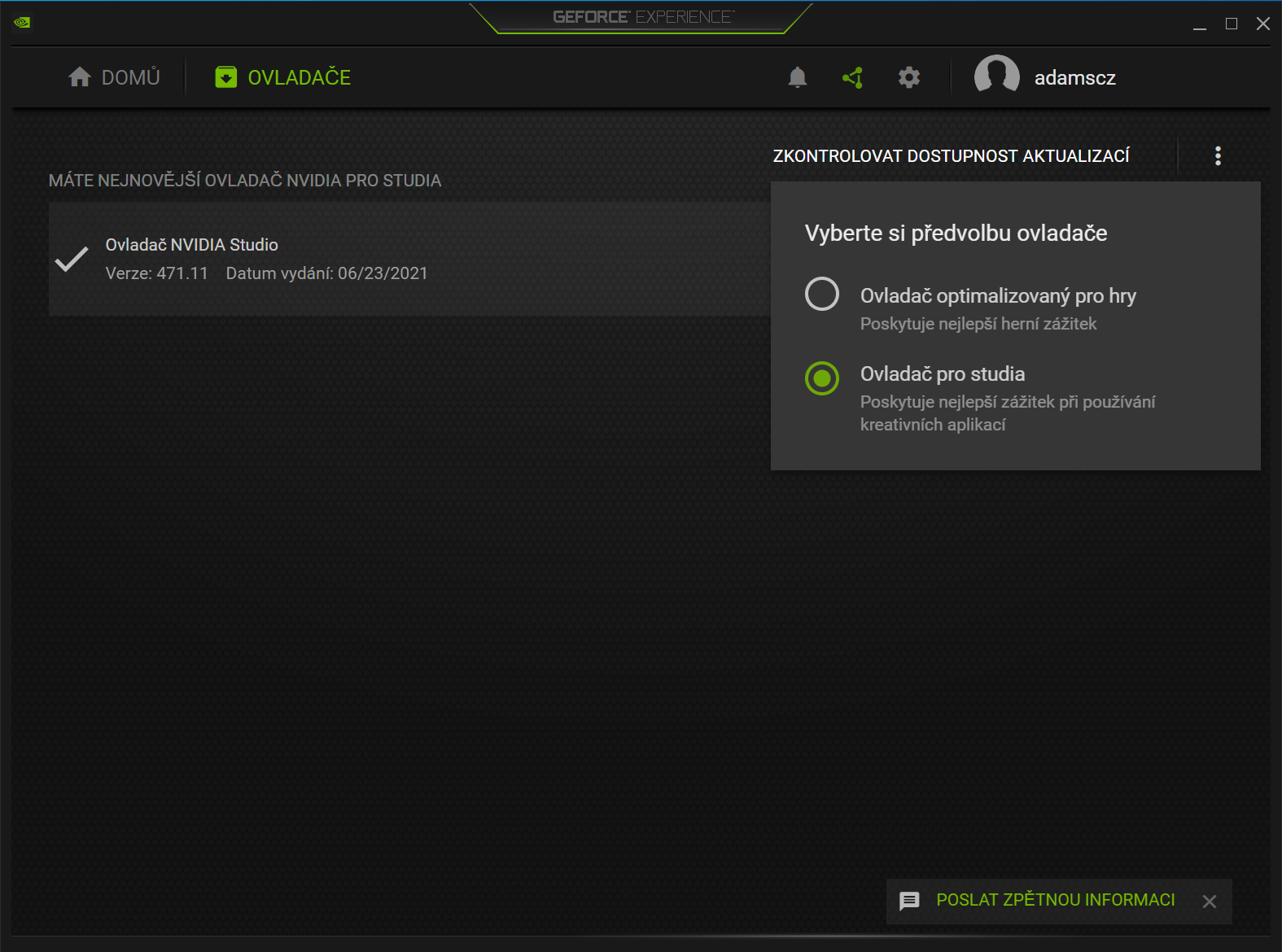Click ZKONTROLOVAT DOSTUPNOST AKTUALIZACÍ
Viewport: 1282px width, 952px height.
click(951, 156)
